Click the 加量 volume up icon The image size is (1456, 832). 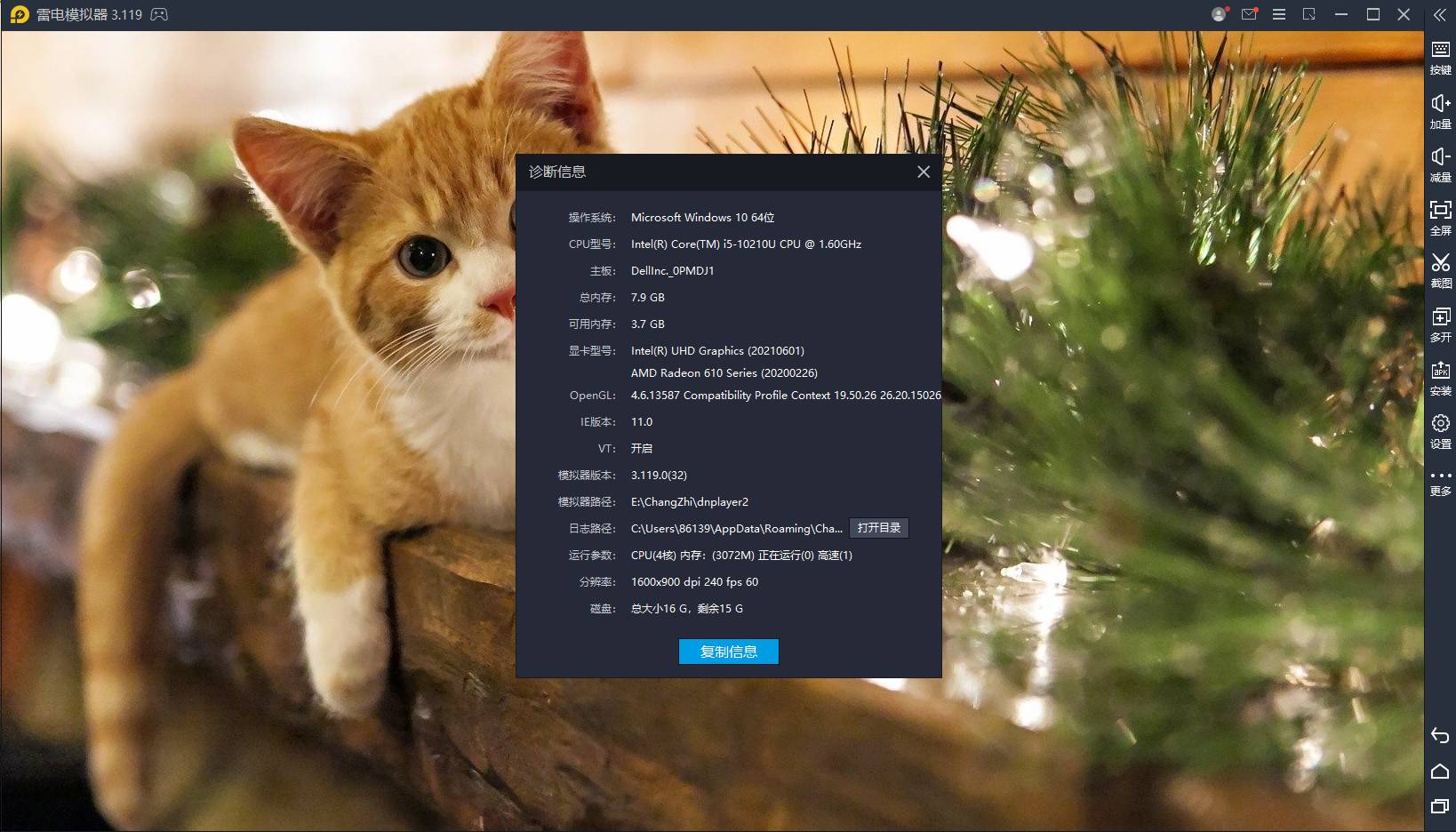(x=1440, y=110)
